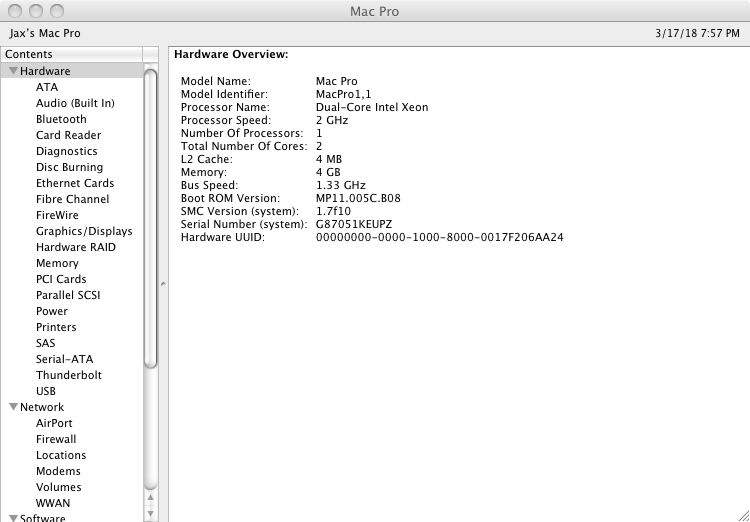This screenshot has width=750, height=522.
Task: Click the SMC Version value 1.7f10
Action: pyautogui.click(x=333, y=211)
